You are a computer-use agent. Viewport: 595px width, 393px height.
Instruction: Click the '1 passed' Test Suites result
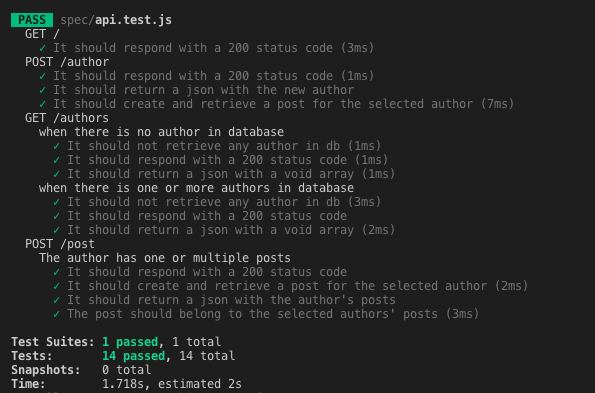tap(130, 342)
